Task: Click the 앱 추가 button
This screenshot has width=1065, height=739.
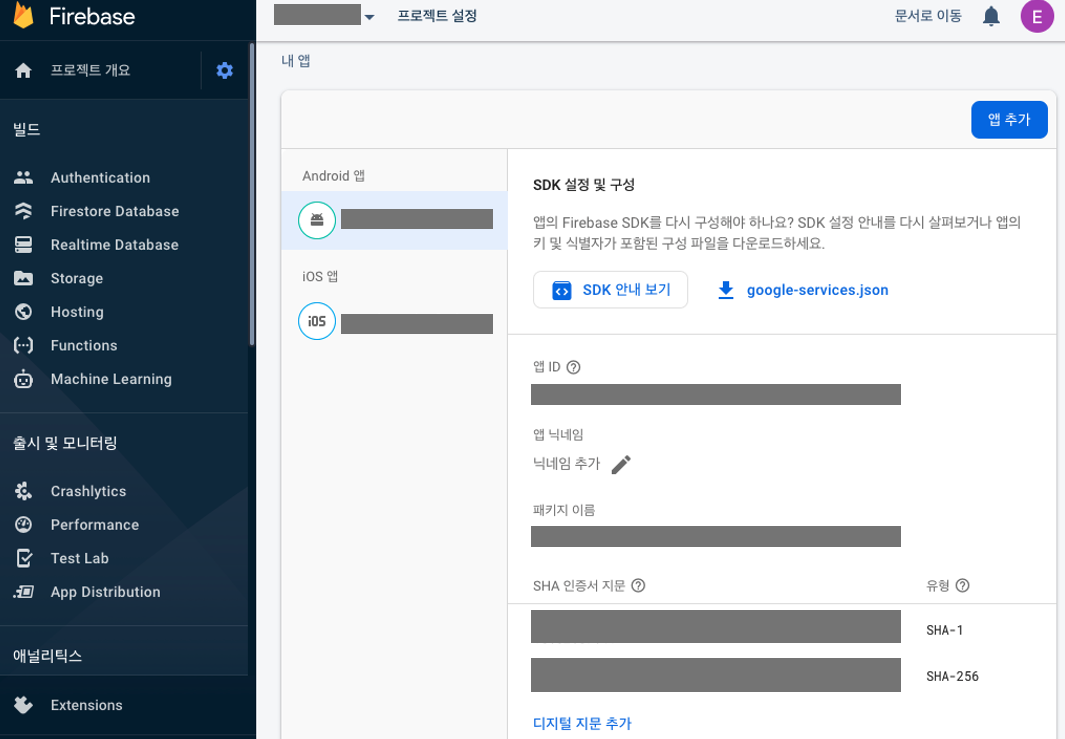Action: tap(1009, 120)
